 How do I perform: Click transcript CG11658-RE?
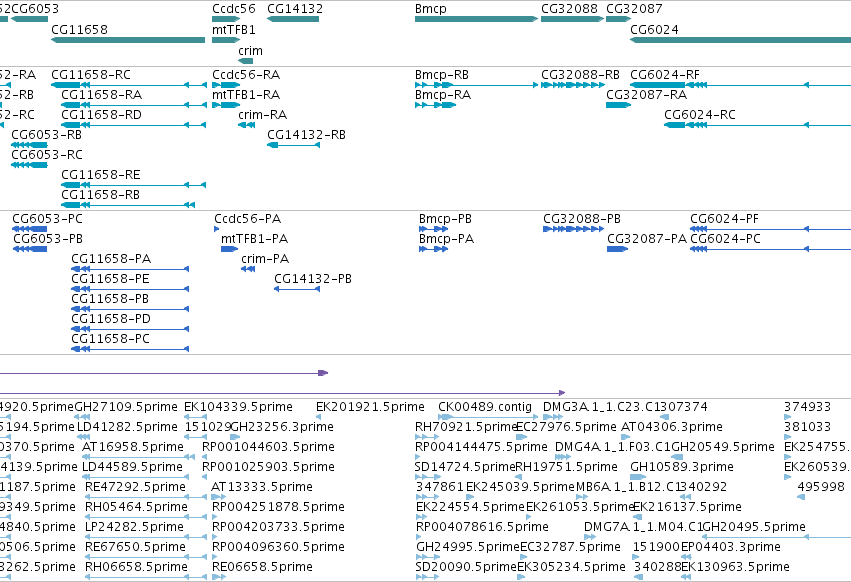click(x=134, y=185)
